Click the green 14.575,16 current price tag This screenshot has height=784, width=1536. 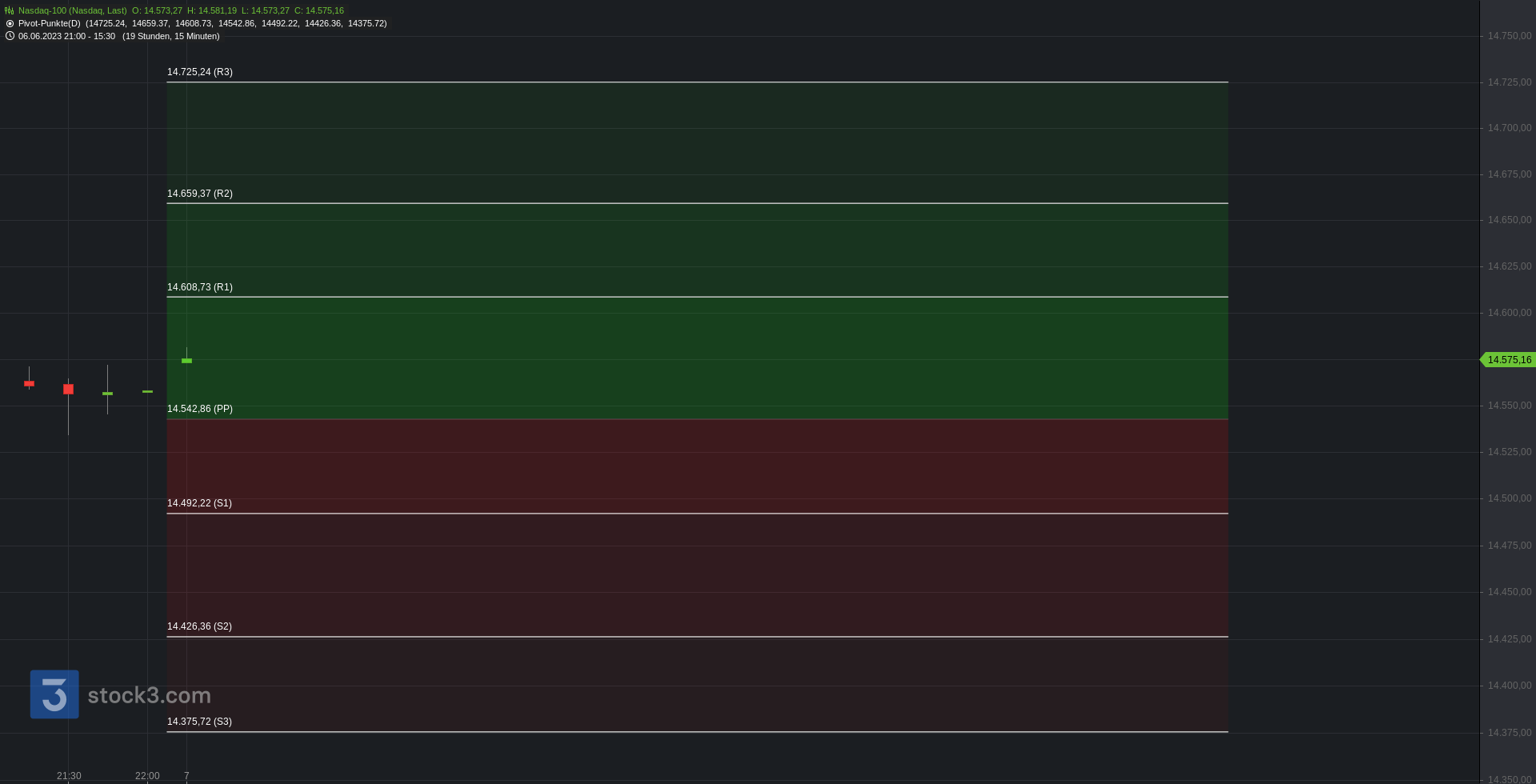(x=1508, y=360)
